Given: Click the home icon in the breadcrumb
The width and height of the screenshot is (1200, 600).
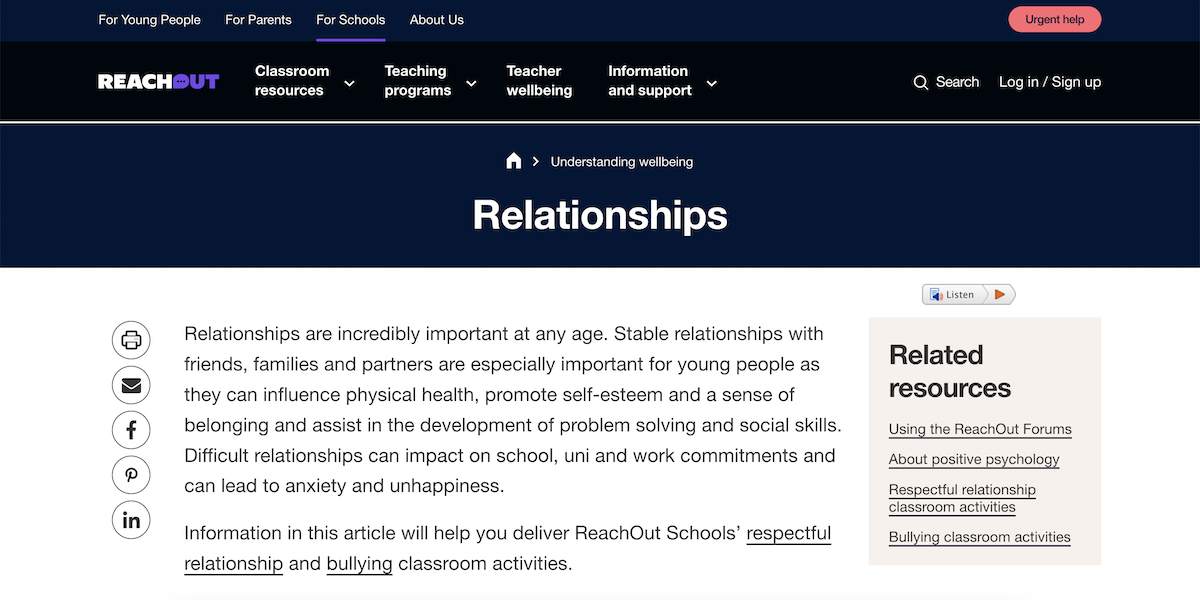Looking at the screenshot, I should pos(513,160).
